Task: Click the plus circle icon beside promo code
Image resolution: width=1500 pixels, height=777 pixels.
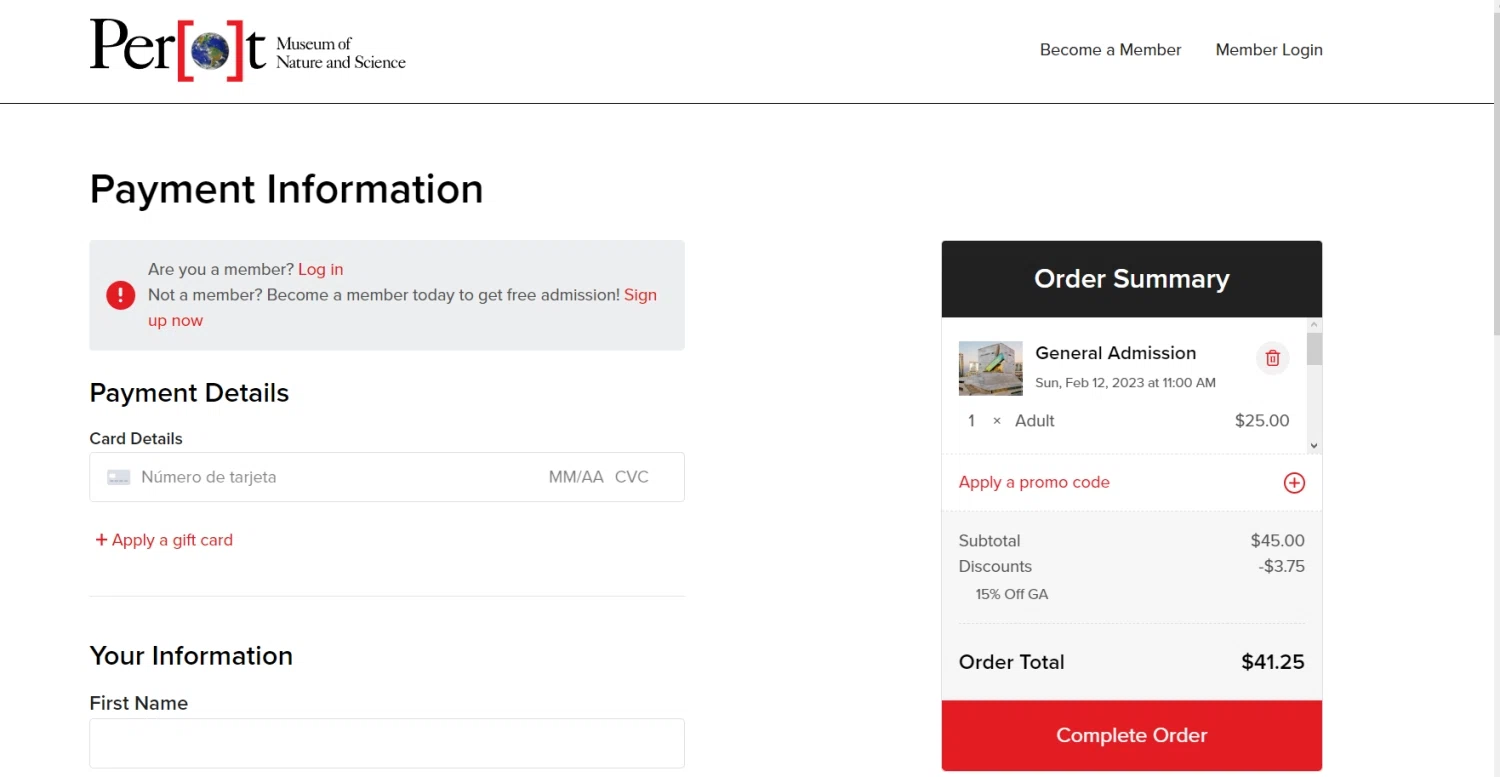Action: pyautogui.click(x=1294, y=483)
